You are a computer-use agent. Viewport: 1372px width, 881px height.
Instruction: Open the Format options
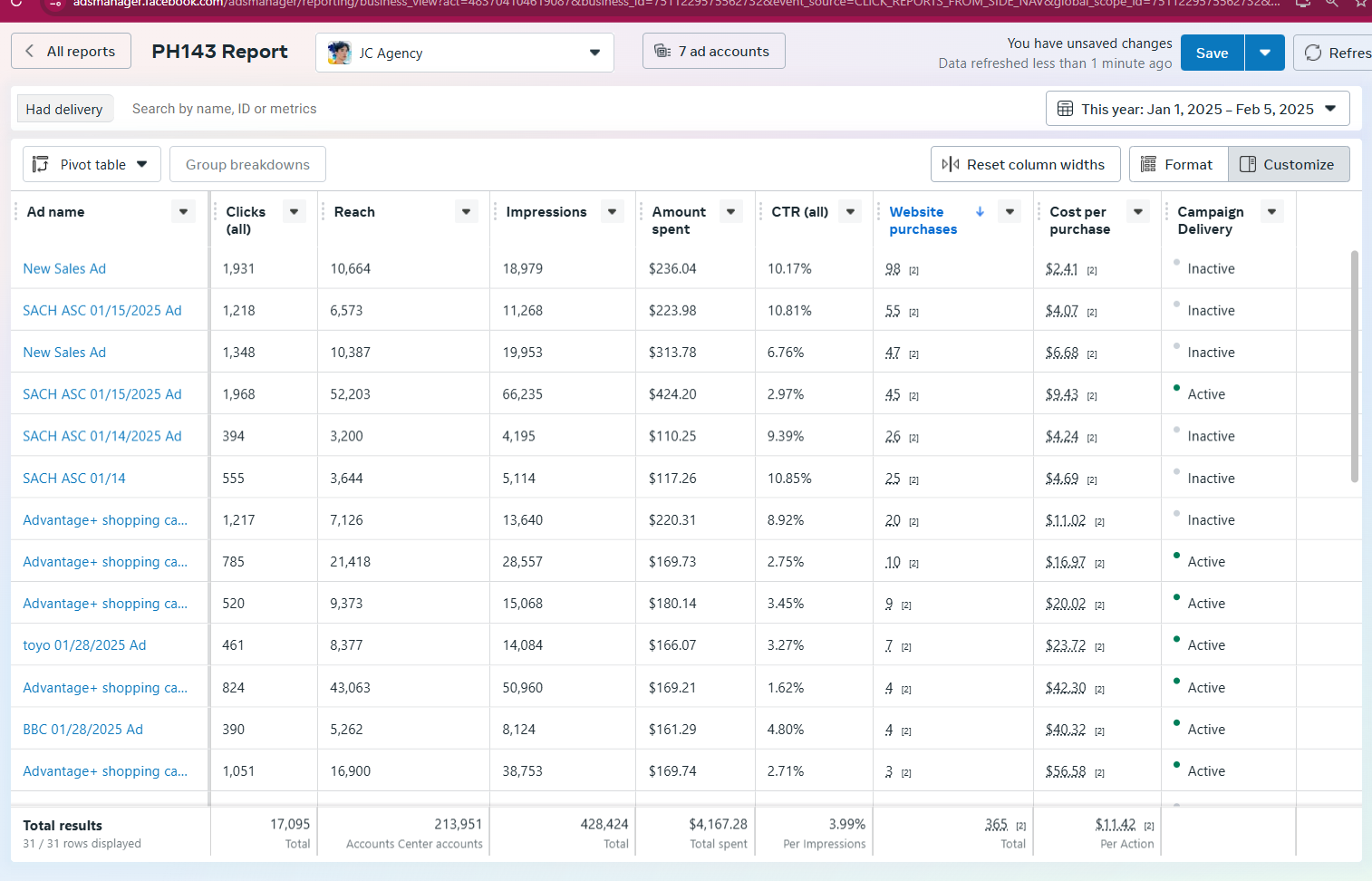point(1177,164)
